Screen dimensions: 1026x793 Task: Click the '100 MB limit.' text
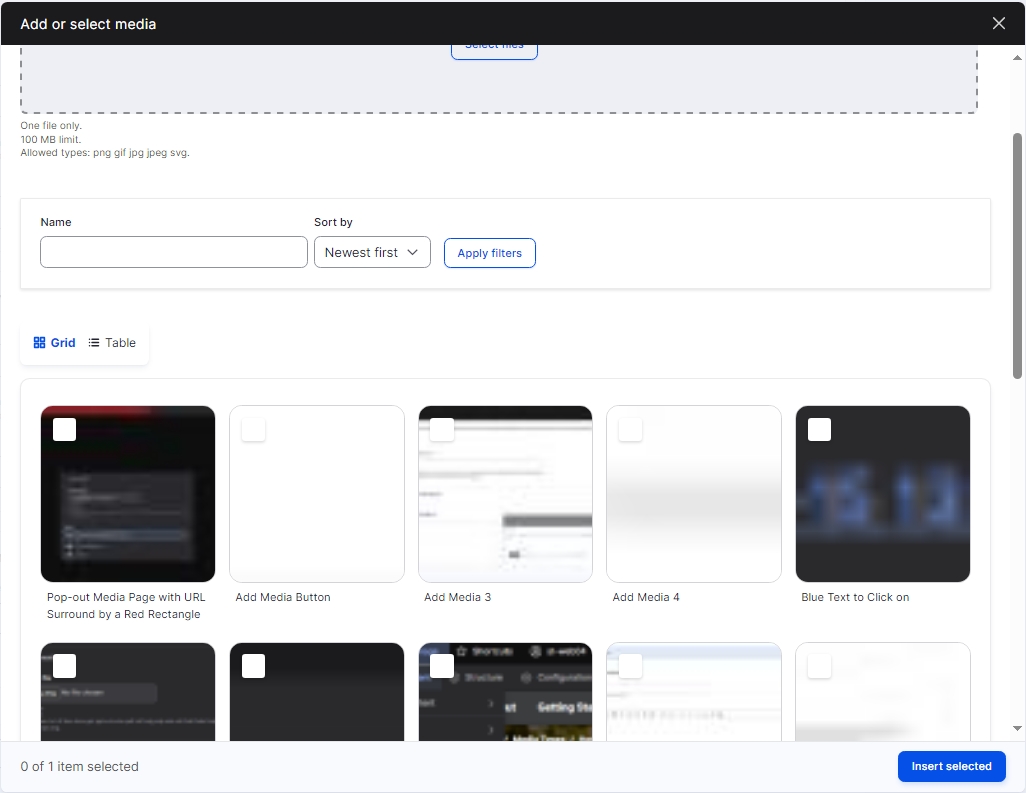pyautogui.click(x=50, y=139)
